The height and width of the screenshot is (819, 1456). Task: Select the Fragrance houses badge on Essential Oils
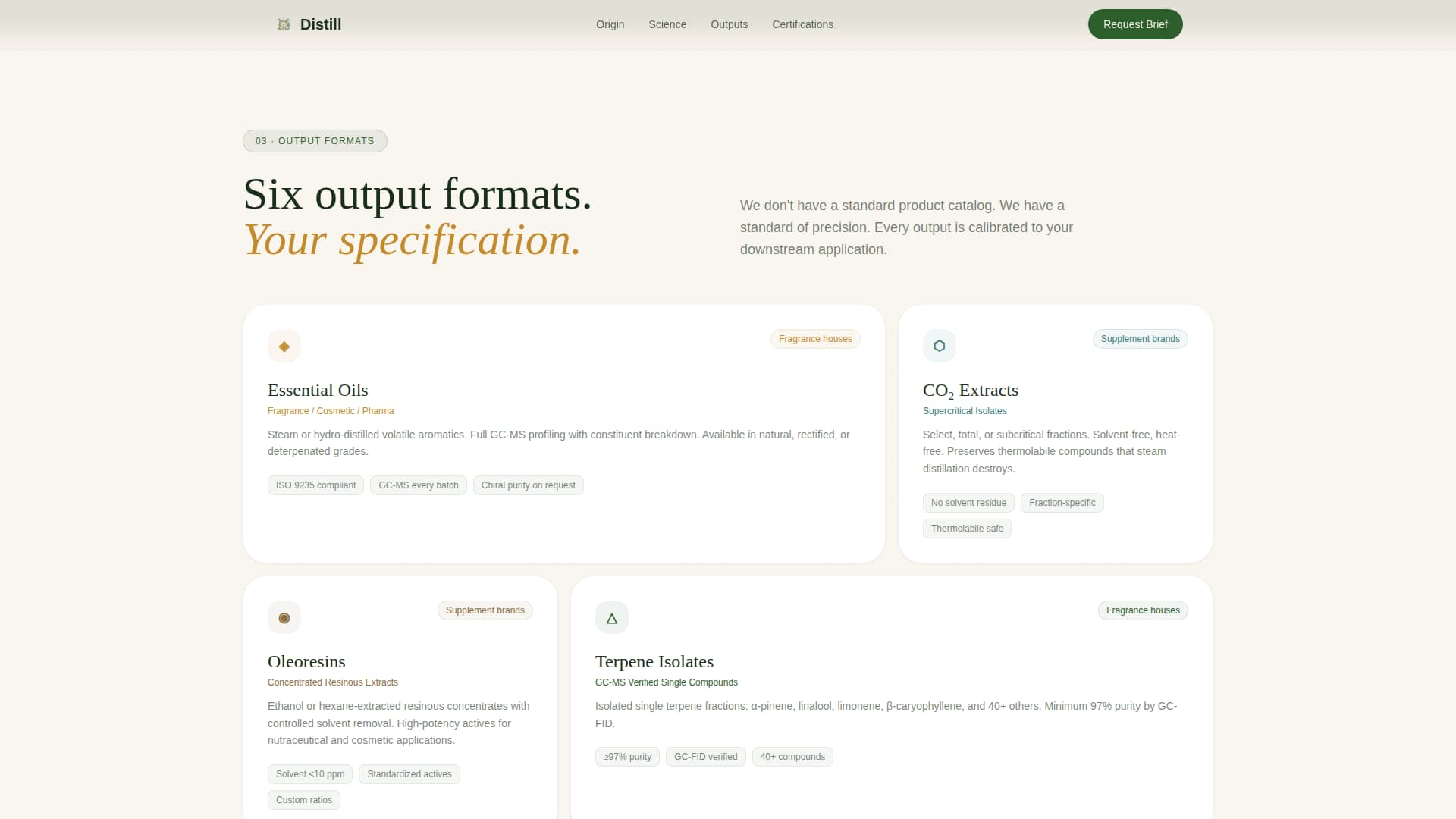point(815,339)
